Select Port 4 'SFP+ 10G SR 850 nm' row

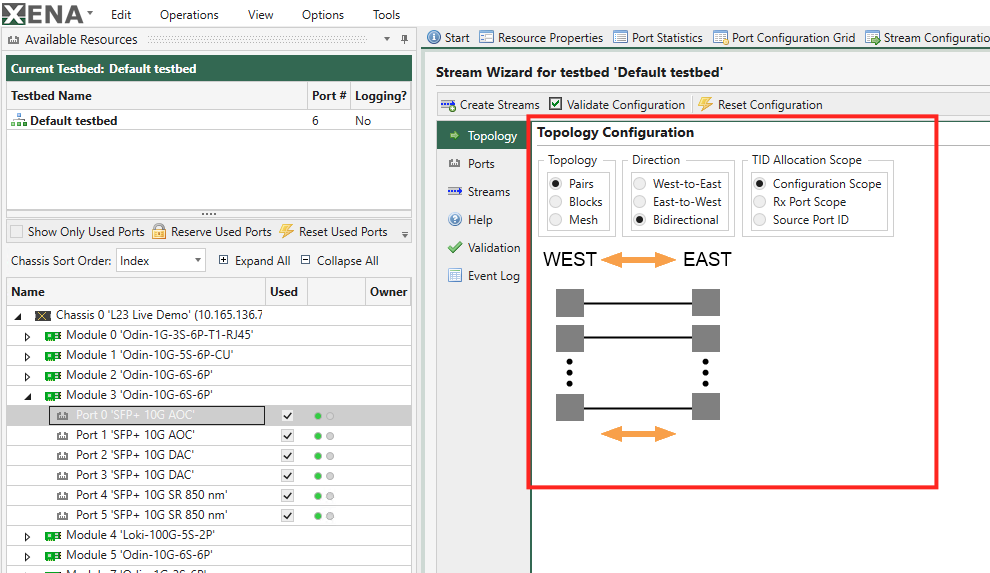208,495
